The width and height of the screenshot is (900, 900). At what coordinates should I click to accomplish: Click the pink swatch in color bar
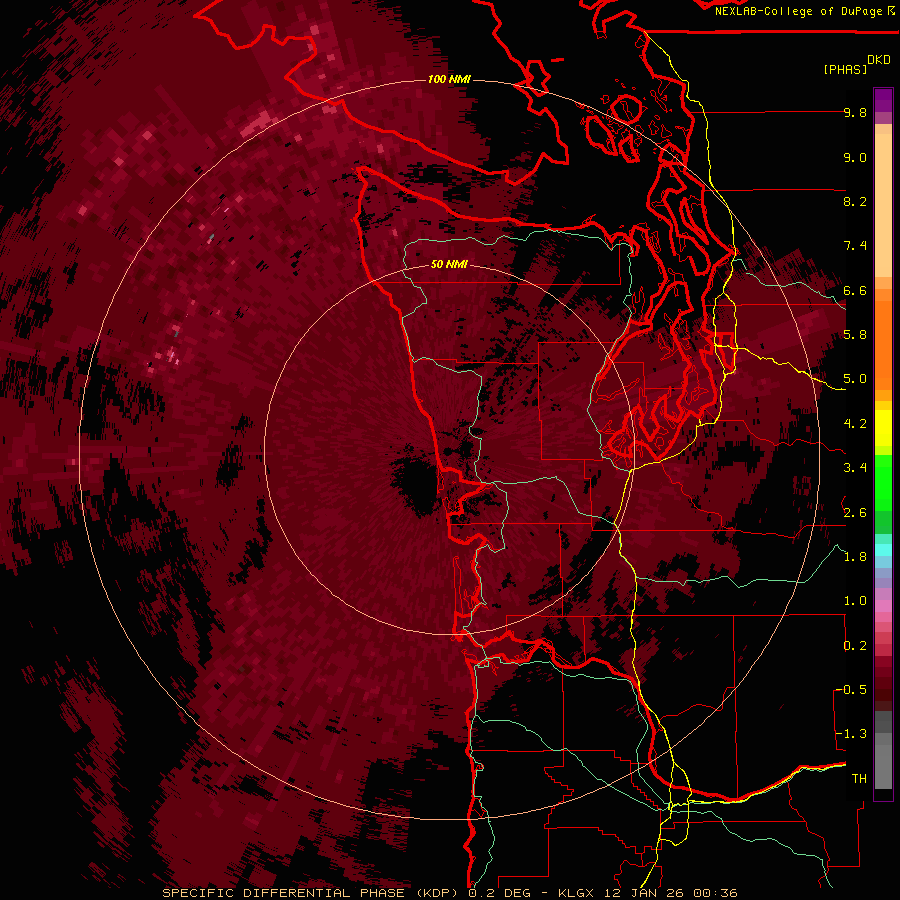click(x=883, y=606)
